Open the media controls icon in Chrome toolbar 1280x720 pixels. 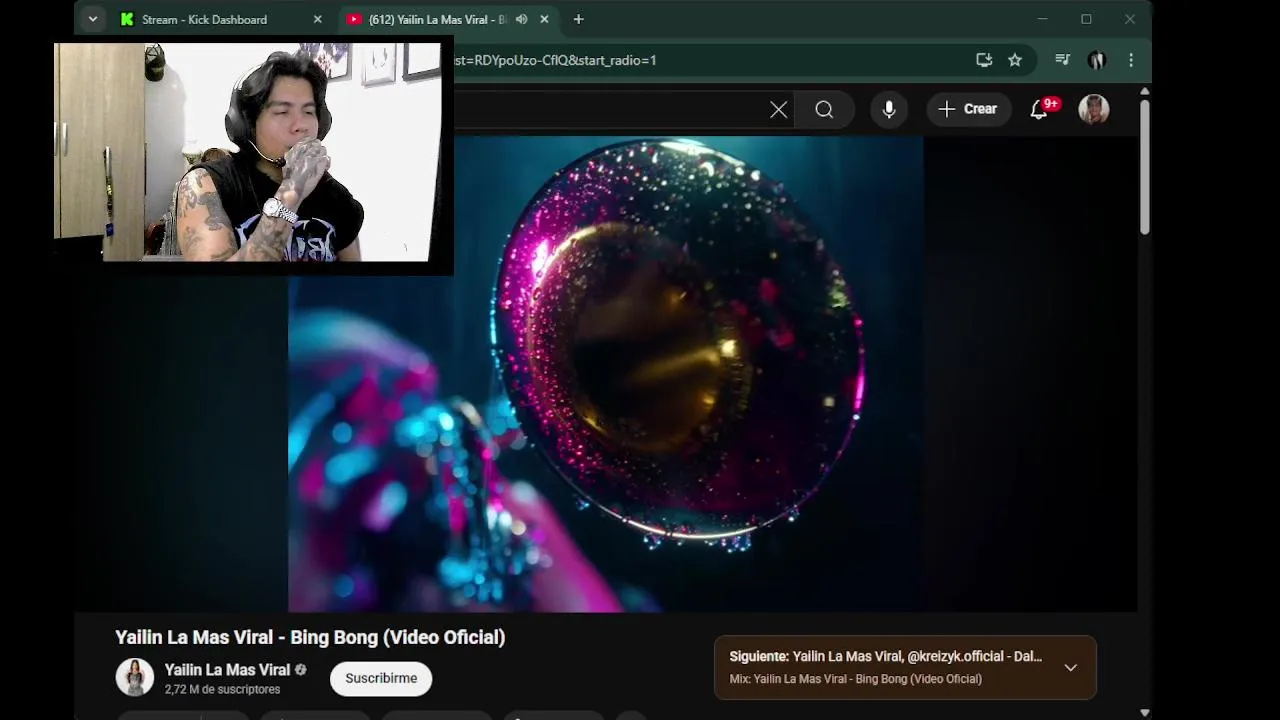(x=1062, y=60)
